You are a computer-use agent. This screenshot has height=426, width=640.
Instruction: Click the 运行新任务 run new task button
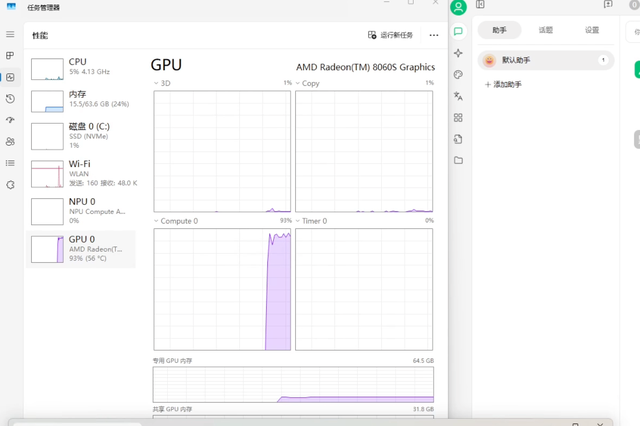[x=390, y=35]
